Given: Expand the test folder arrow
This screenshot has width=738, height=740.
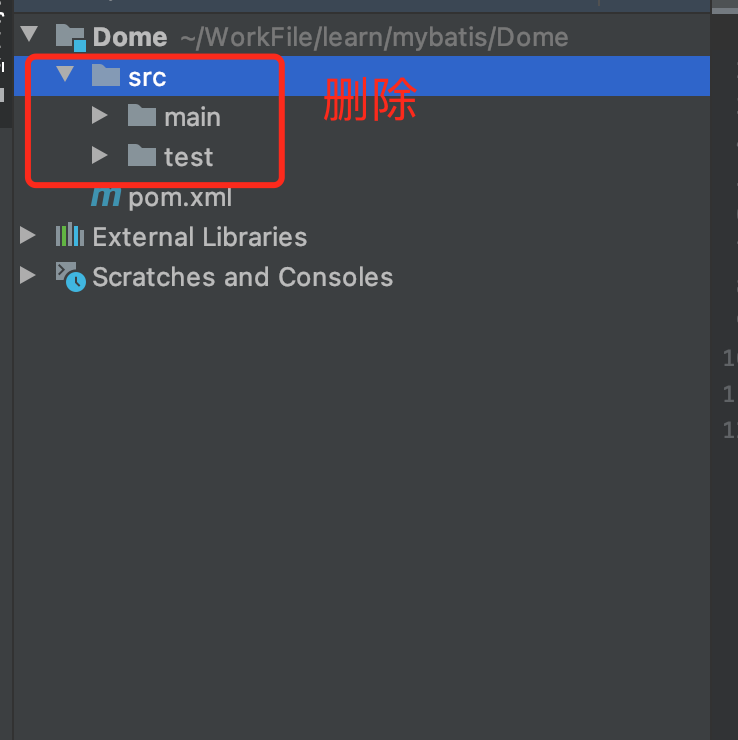Looking at the screenshot, I should pos(100,155).
